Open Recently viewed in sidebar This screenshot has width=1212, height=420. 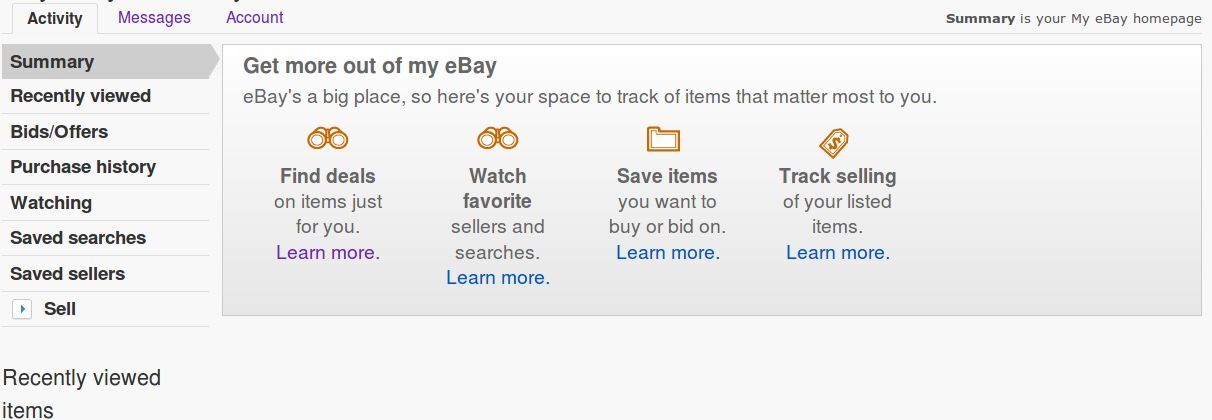pos(80,96)
